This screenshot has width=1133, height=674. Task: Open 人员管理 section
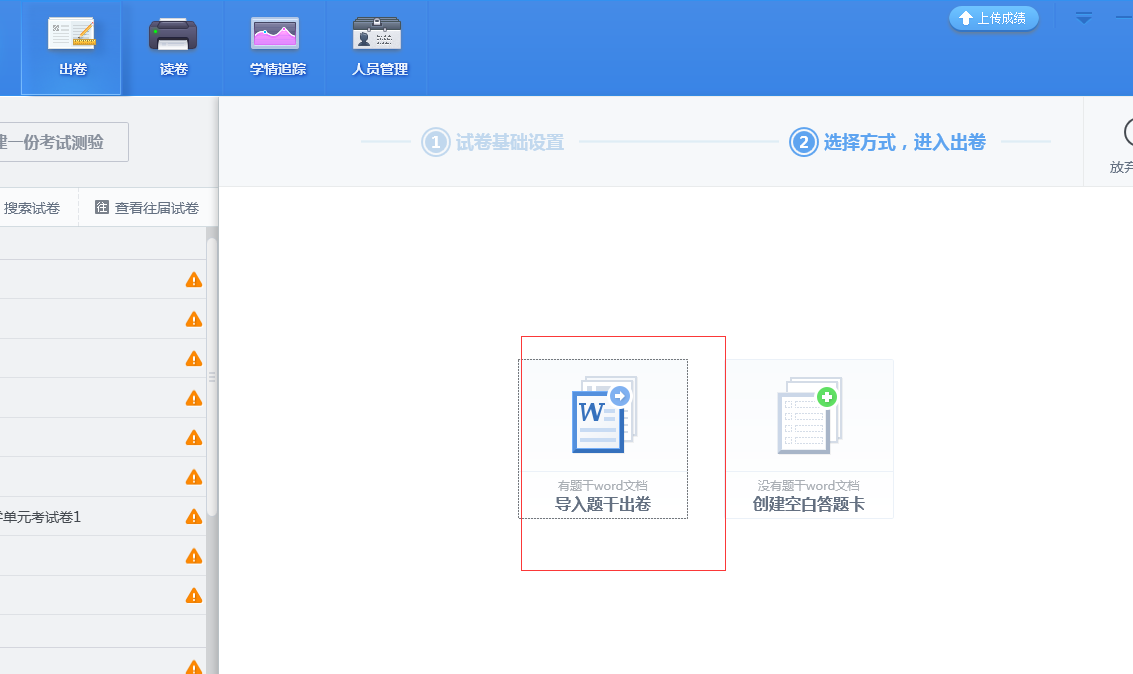379,48
